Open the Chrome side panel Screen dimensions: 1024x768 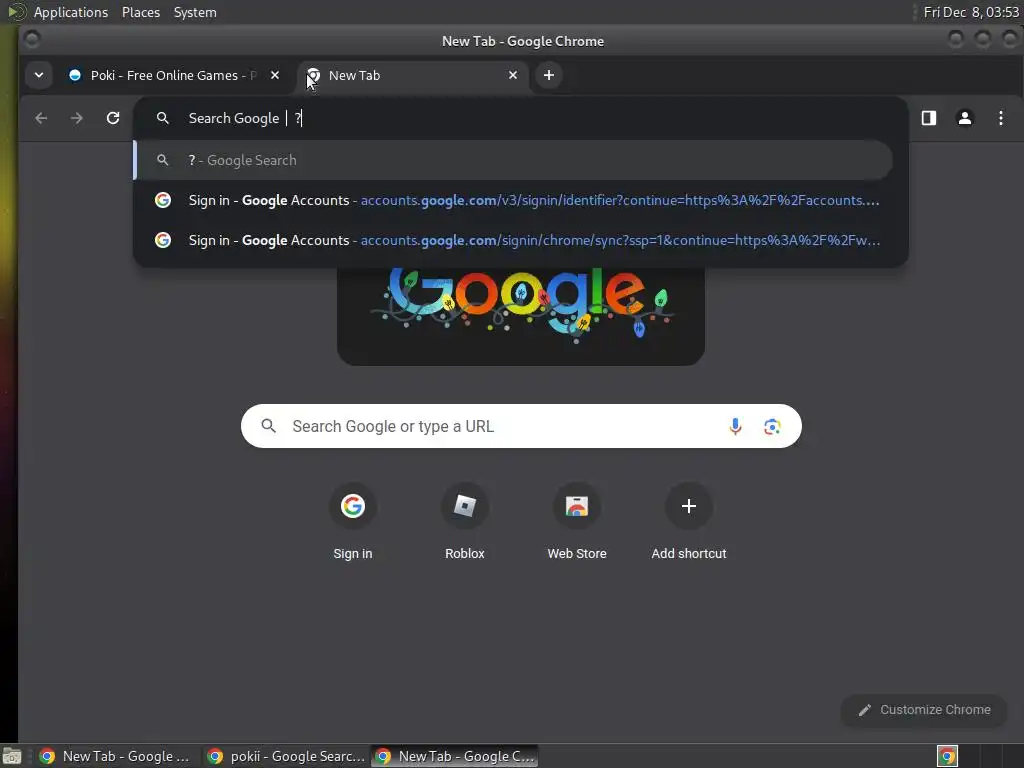[929, 118]
